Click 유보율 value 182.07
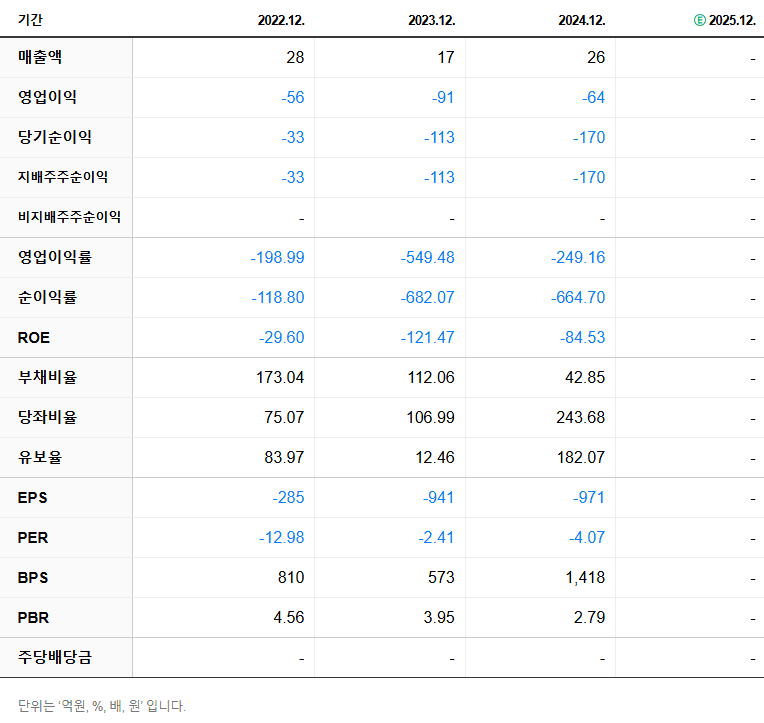This screenshot has height=723, width=764. click(x=581, y=457)
